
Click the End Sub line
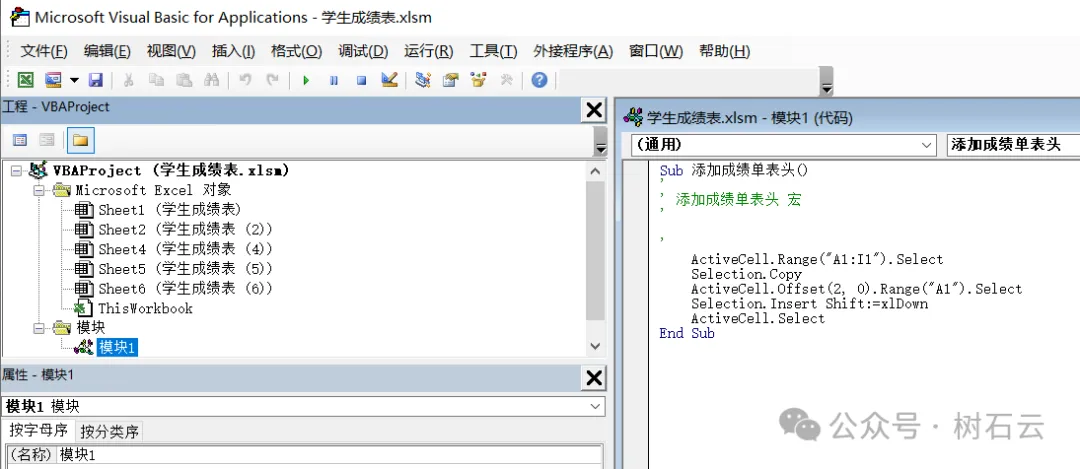[687, 333]
